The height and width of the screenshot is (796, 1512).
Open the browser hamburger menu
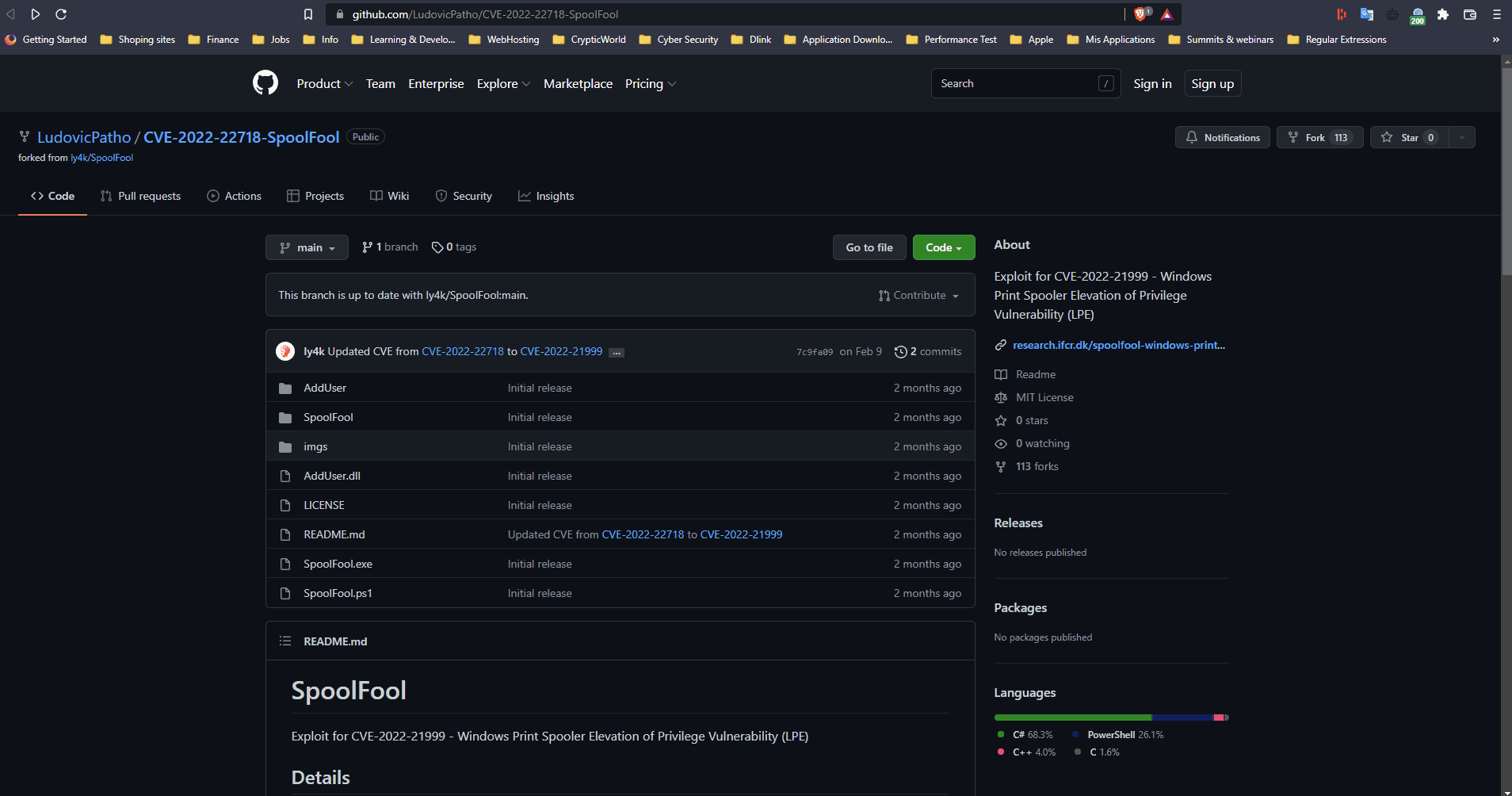(1496, 14)
